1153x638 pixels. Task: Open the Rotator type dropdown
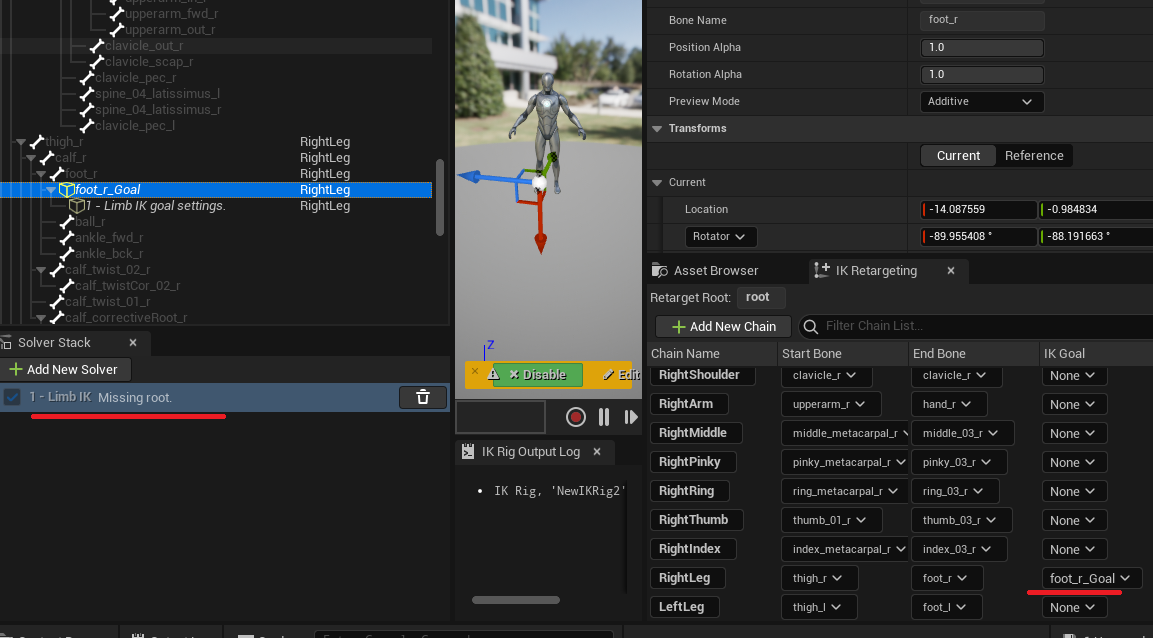tap(721, 237)
